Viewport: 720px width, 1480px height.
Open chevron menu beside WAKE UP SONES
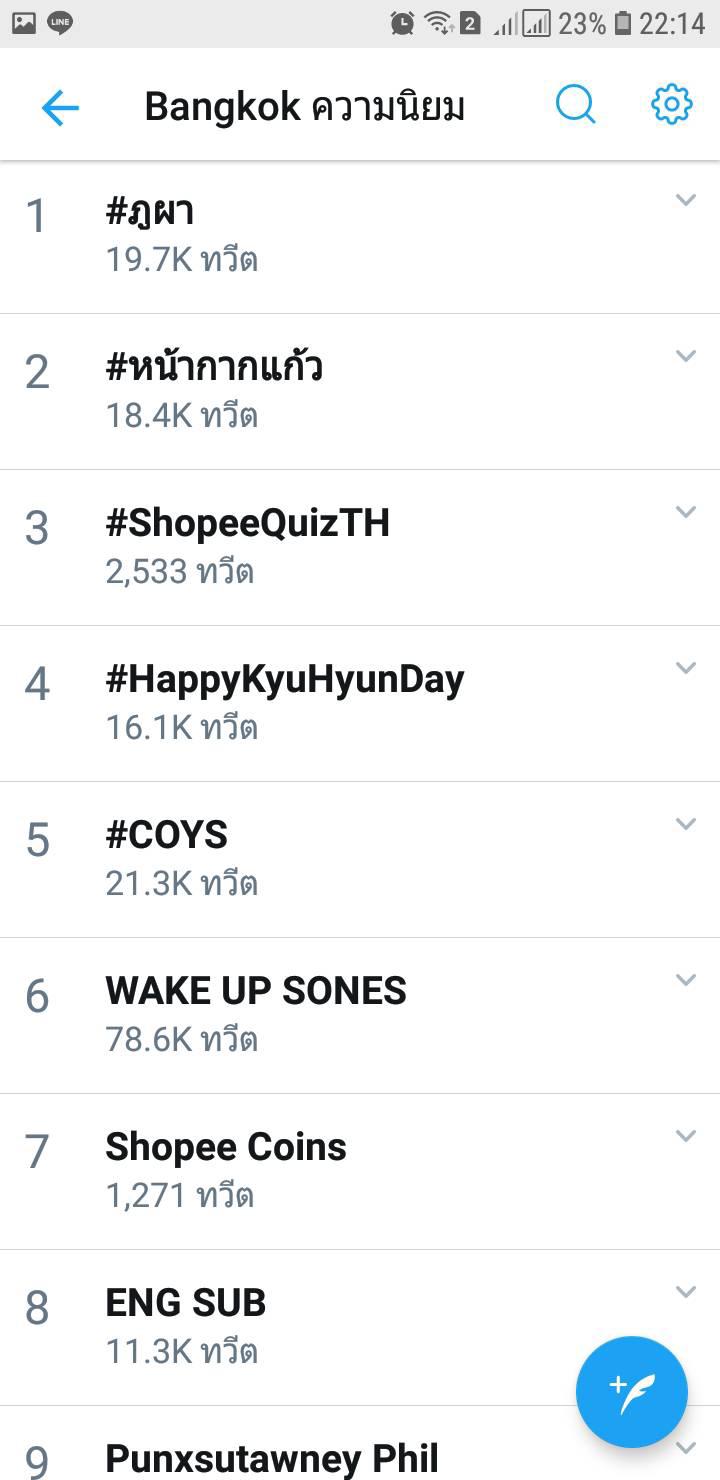point(685,980)
